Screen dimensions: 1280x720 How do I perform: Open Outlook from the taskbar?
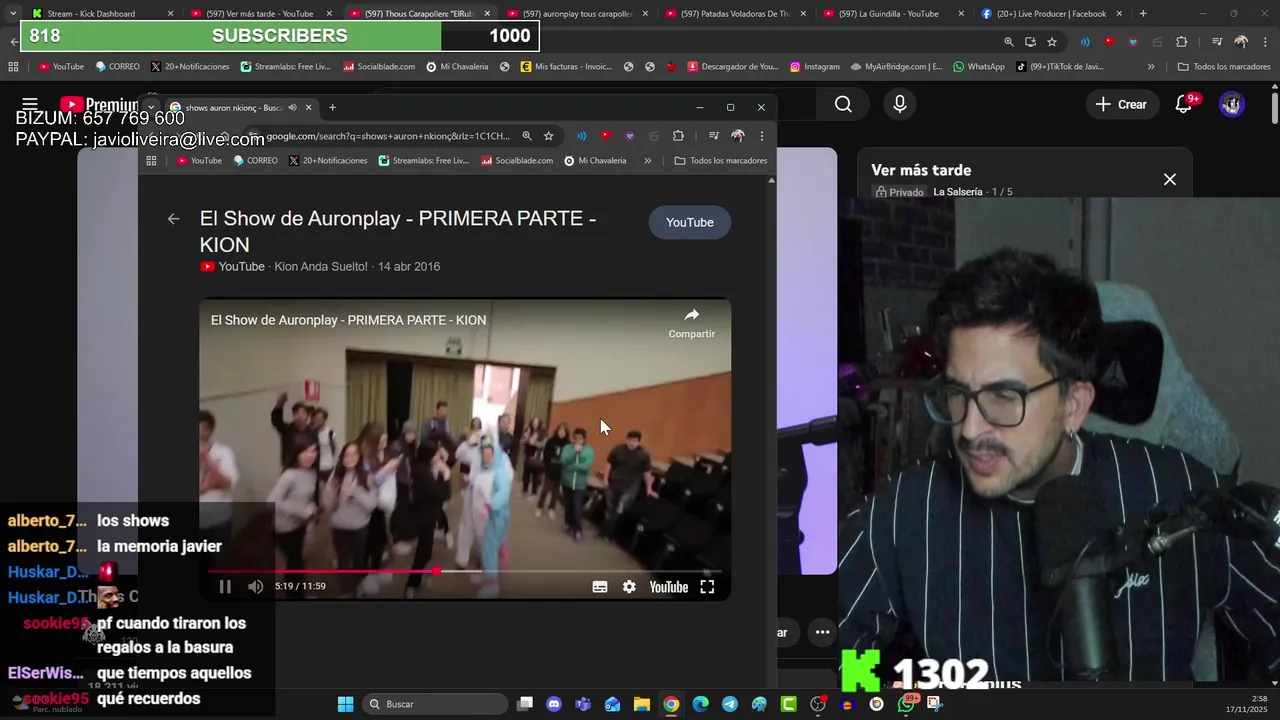point(613,704)
